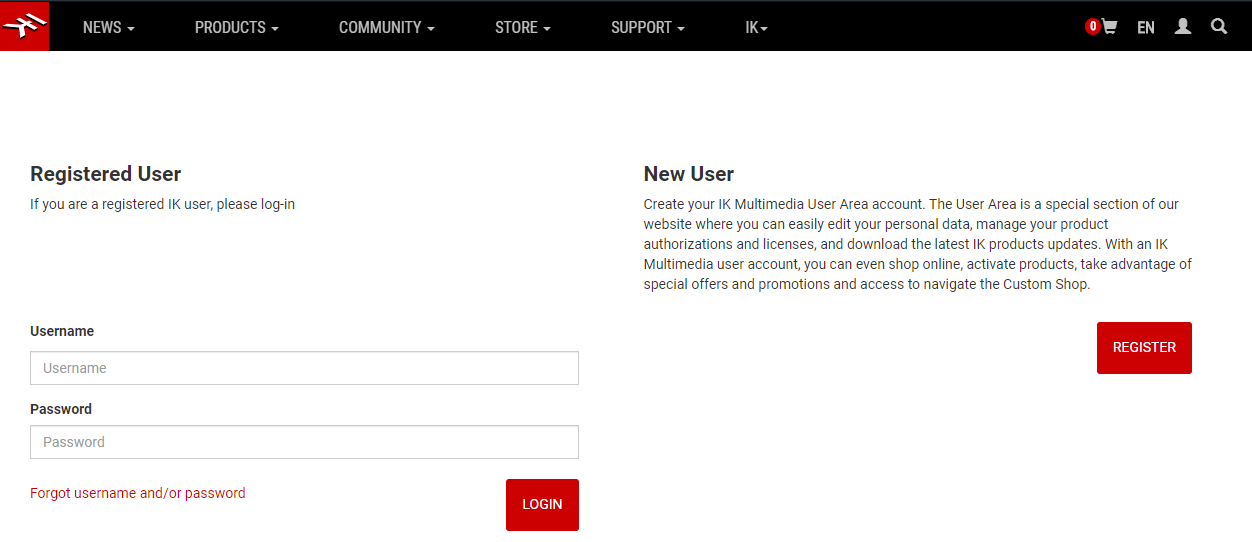
Task: Open the STORE menu
Action: pyautogui.click(x=522, y=28)
